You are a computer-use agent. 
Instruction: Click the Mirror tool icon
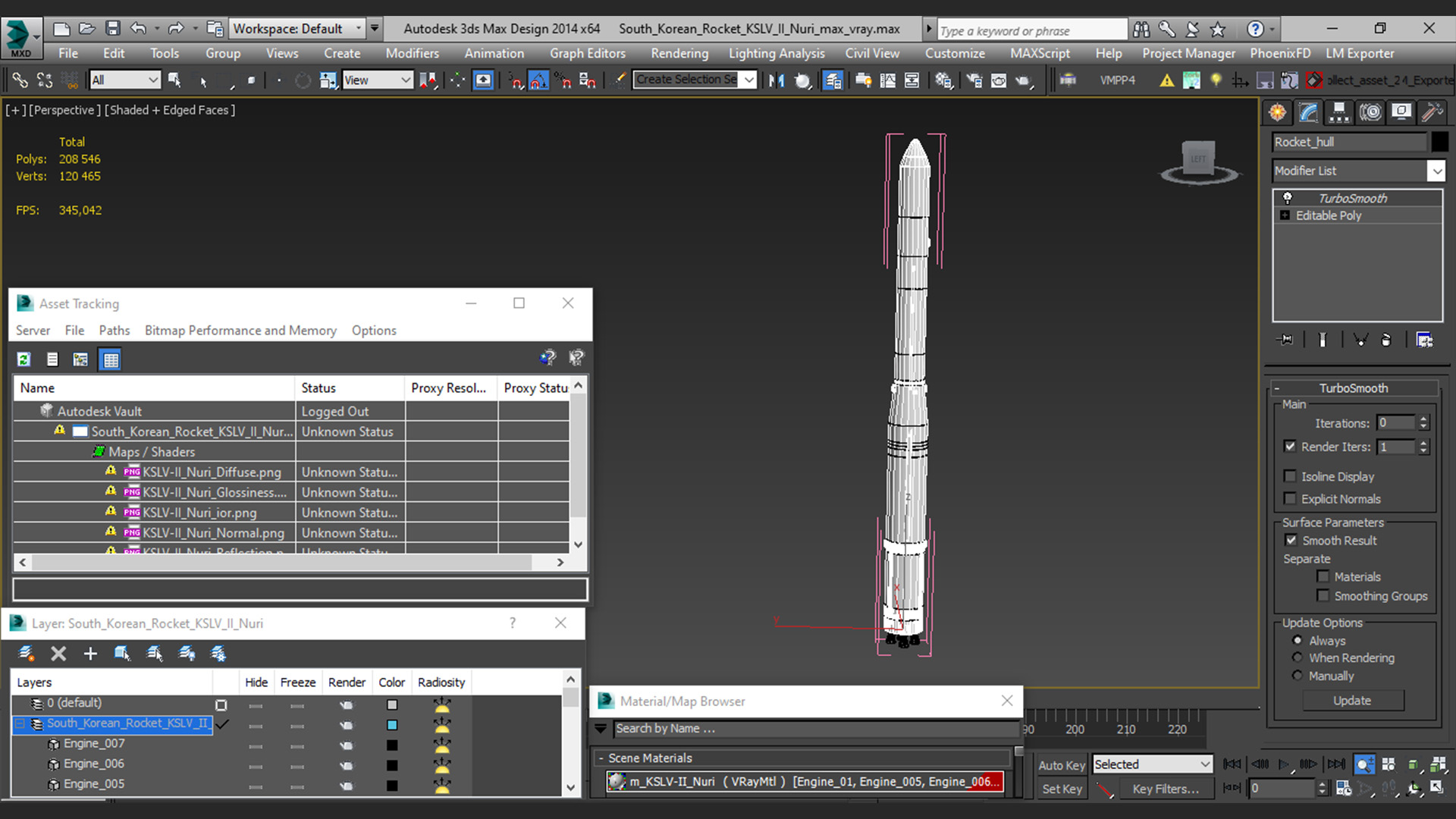pos(776,80)
